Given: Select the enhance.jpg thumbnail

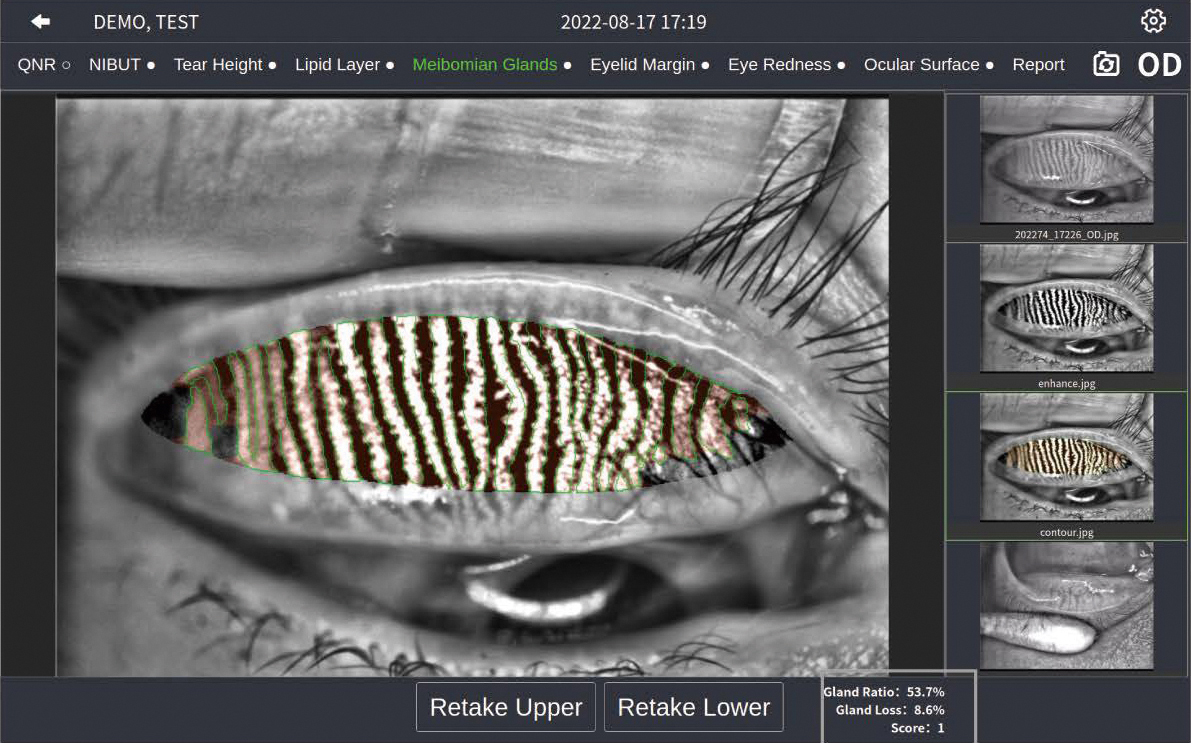Looking at the screenshot, I should click(1066, 317).
